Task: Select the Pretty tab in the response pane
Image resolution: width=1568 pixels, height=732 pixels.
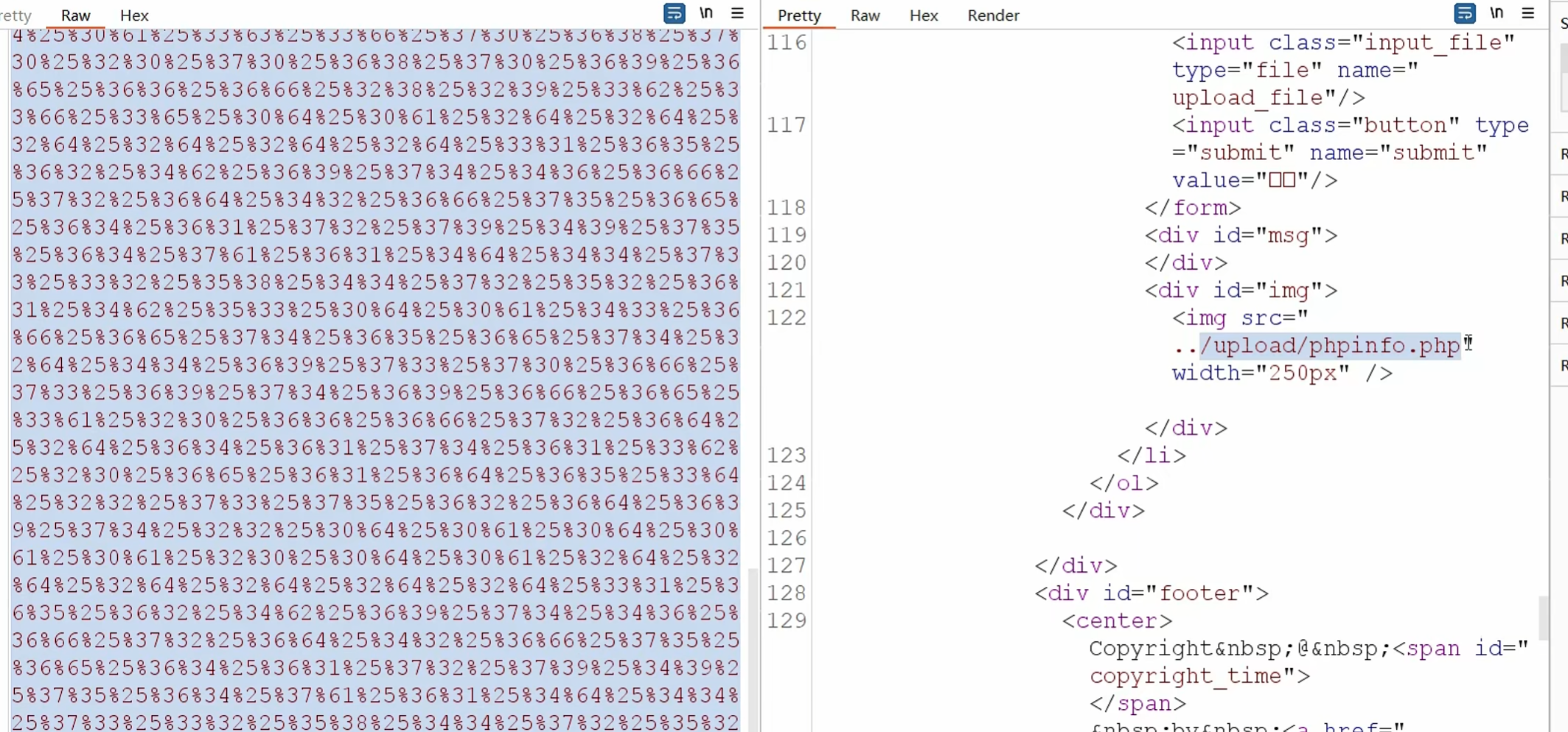Action: 799,15
